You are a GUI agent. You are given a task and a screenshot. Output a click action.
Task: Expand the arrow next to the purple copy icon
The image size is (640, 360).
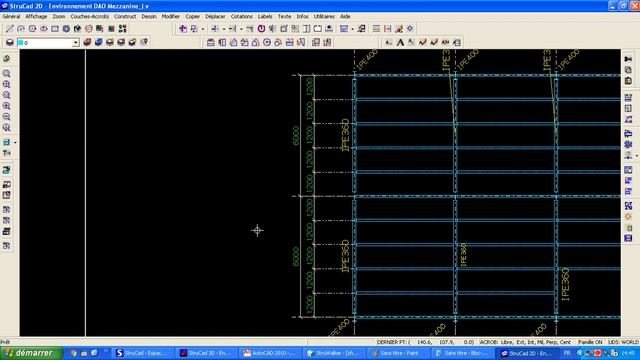tap(202, 29)
